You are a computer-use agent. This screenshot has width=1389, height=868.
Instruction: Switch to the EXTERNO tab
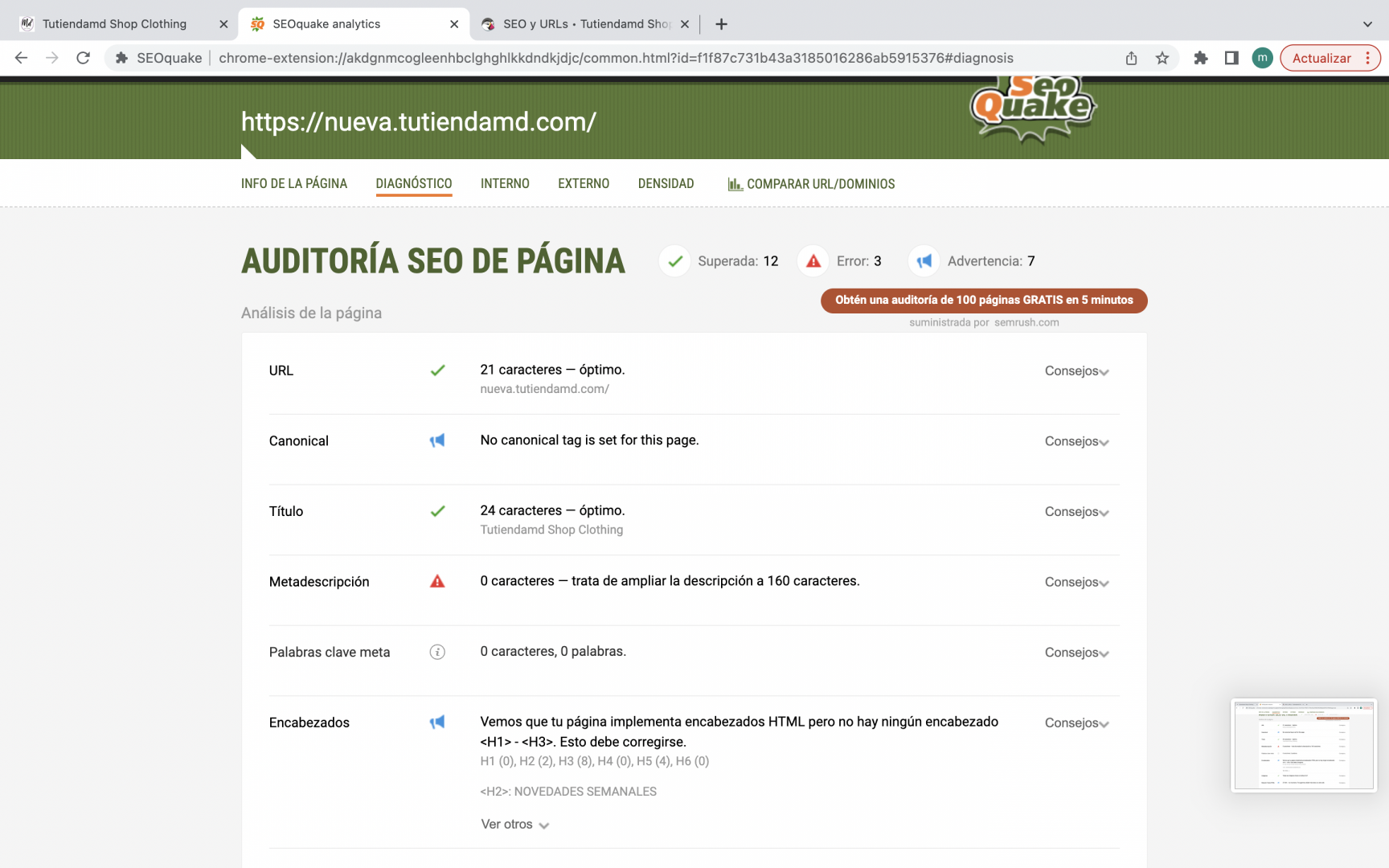(584, 184)
